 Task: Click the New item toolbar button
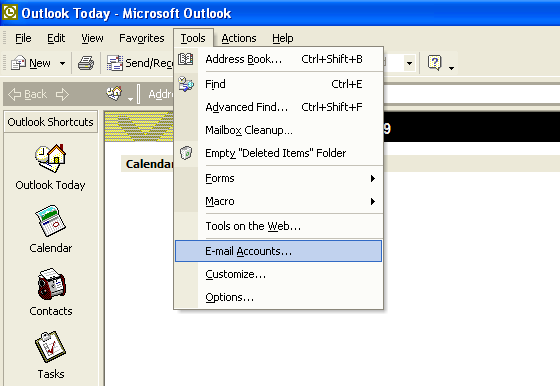31,63
